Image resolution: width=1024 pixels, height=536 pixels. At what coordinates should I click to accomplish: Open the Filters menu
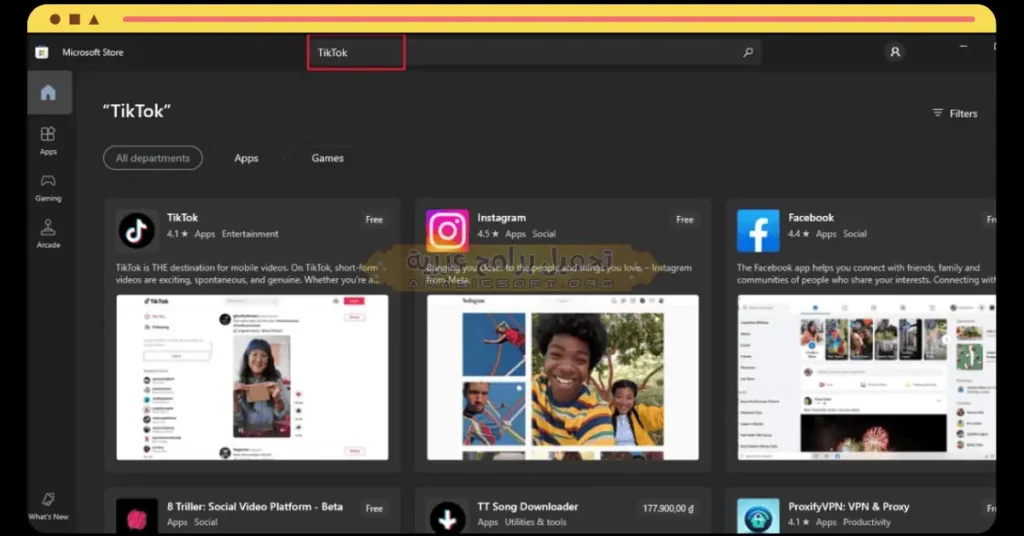click(955, 114)
